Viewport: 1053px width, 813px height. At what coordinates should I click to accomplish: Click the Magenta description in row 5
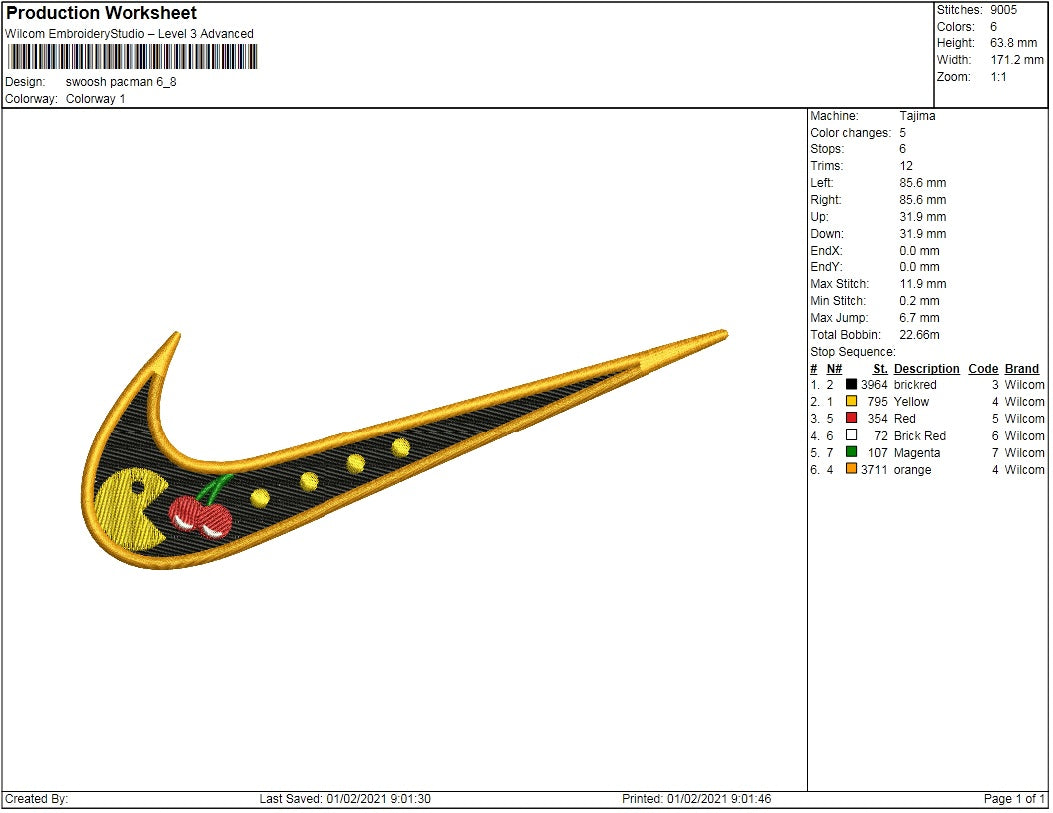(x=919, y=454)
